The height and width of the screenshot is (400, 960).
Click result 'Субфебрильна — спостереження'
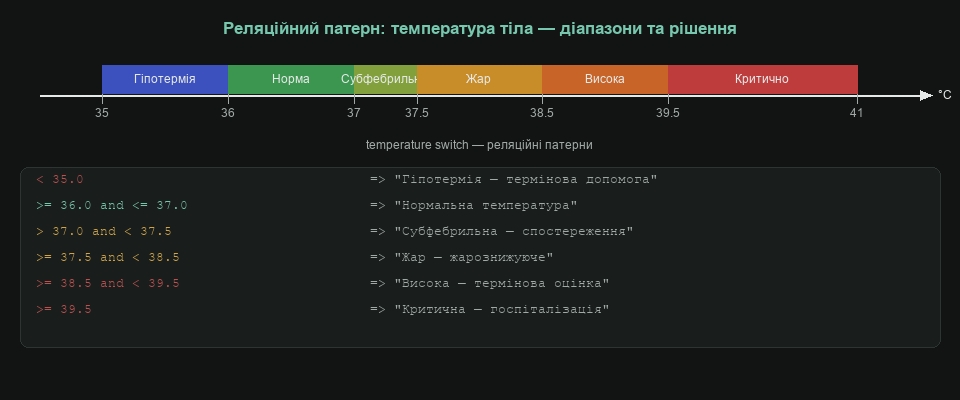514,232
